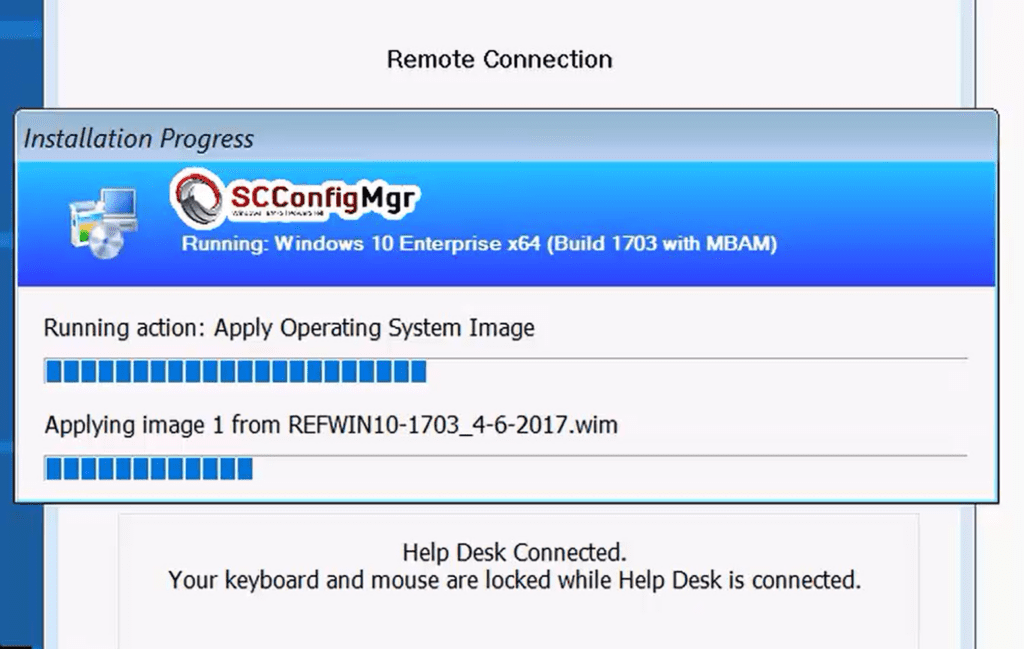The width and height of the screenshot is (1024, 649).
Task: Click the Help Desk message panel box
Action: 519,581
